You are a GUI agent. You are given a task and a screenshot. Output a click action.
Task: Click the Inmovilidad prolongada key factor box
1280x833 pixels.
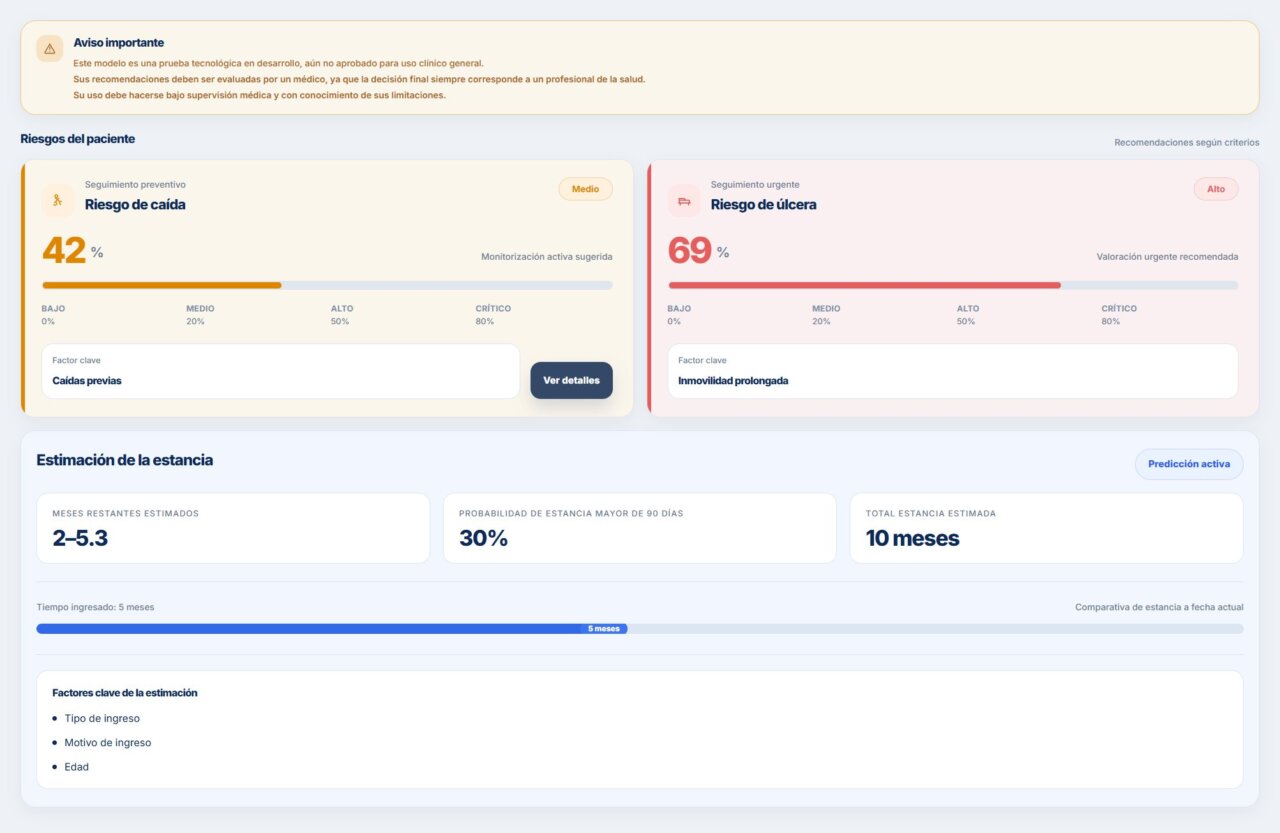(x=953, y=371)
